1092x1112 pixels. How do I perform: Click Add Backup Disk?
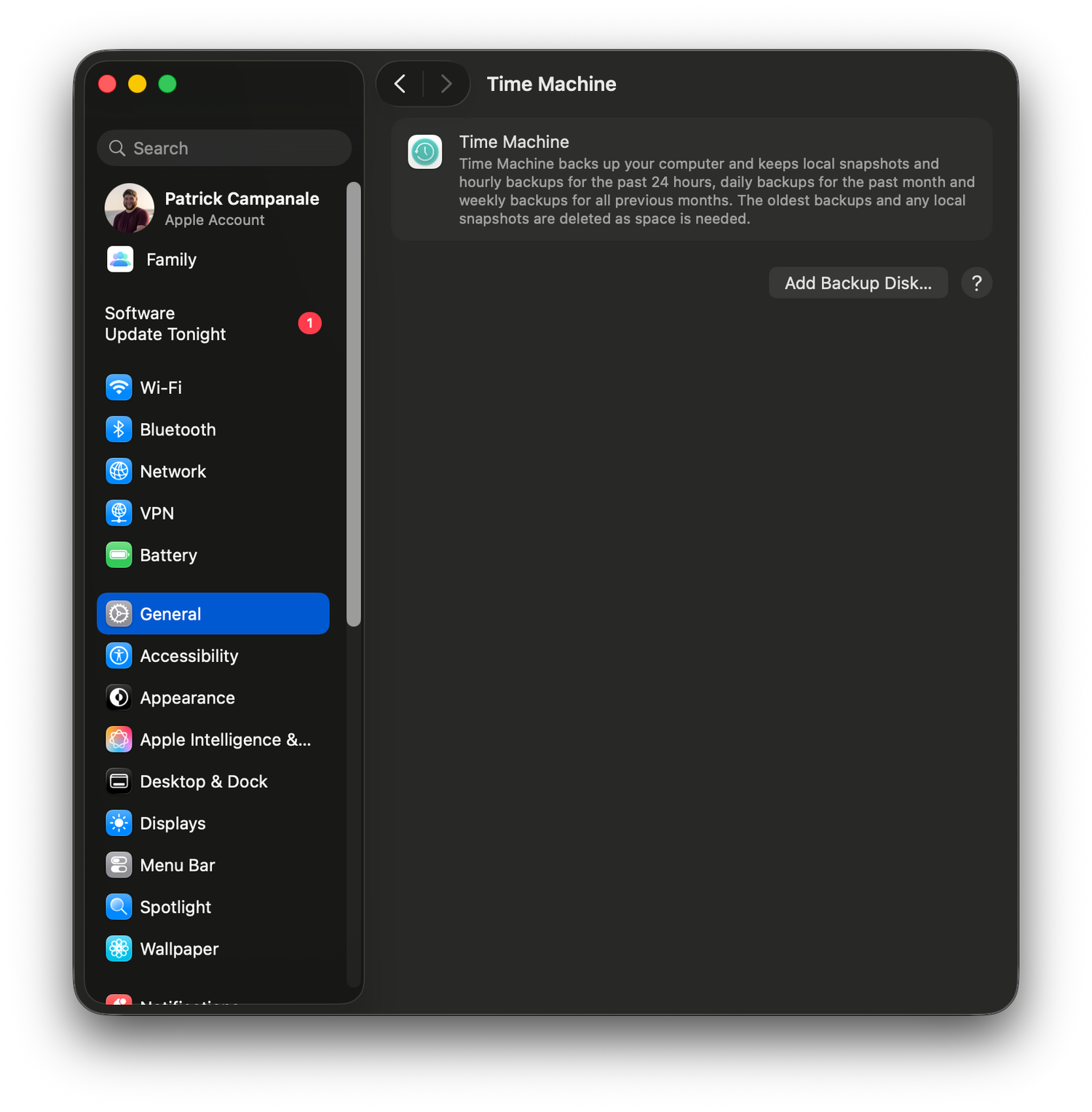858,283
